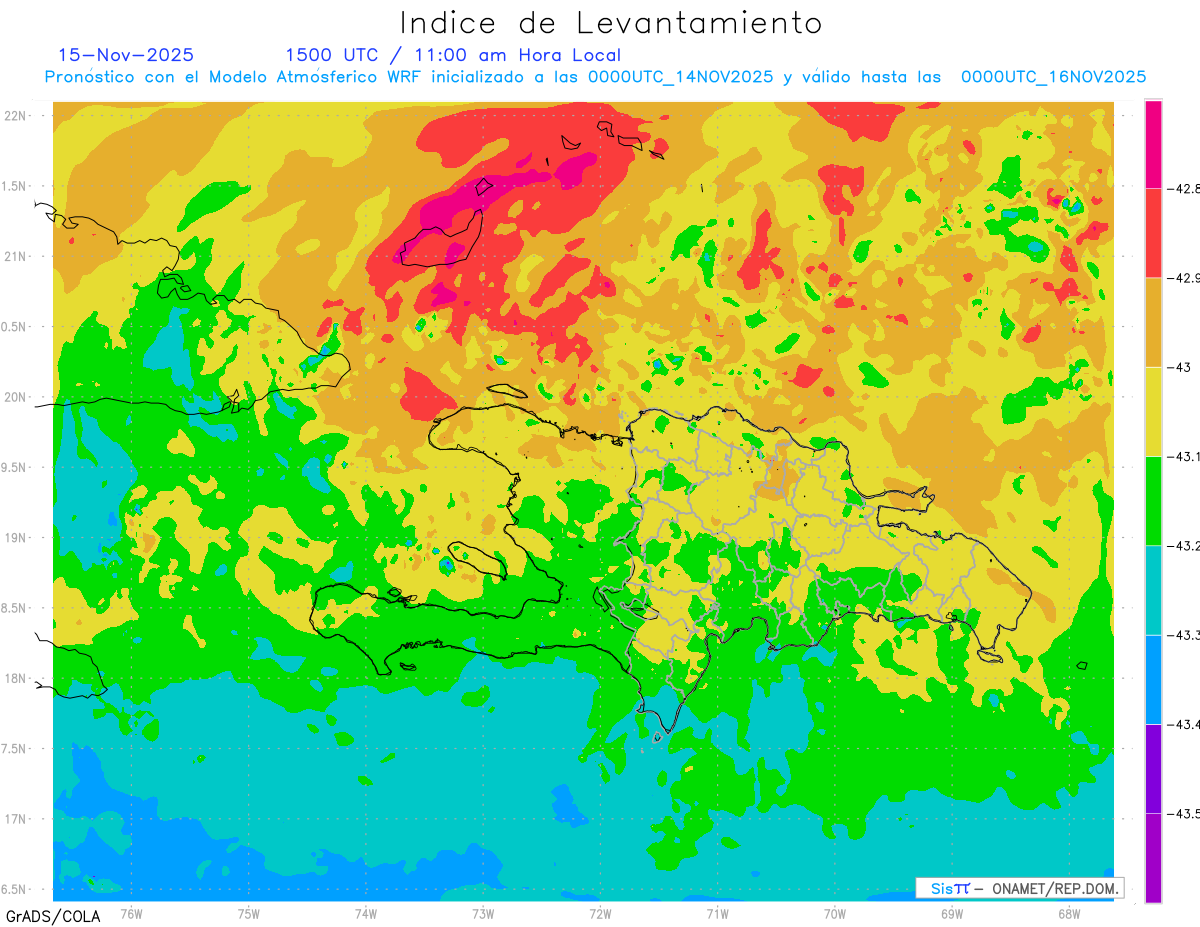Click the '74W' longitude label
The width and height of the screenshot is (1200, 927).
coord(366,913)
